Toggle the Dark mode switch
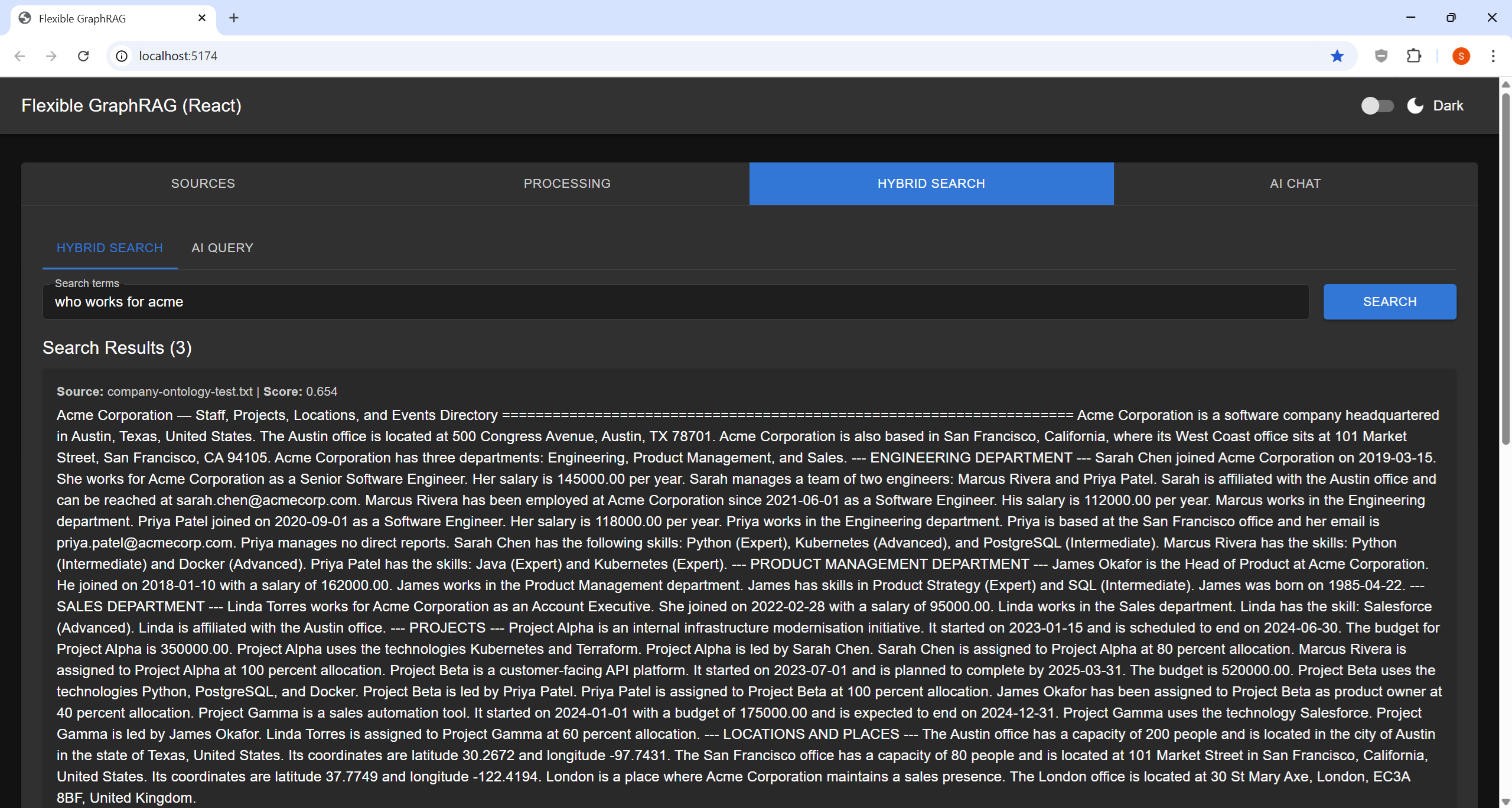1512x808 pixels. pos(1377,106)
